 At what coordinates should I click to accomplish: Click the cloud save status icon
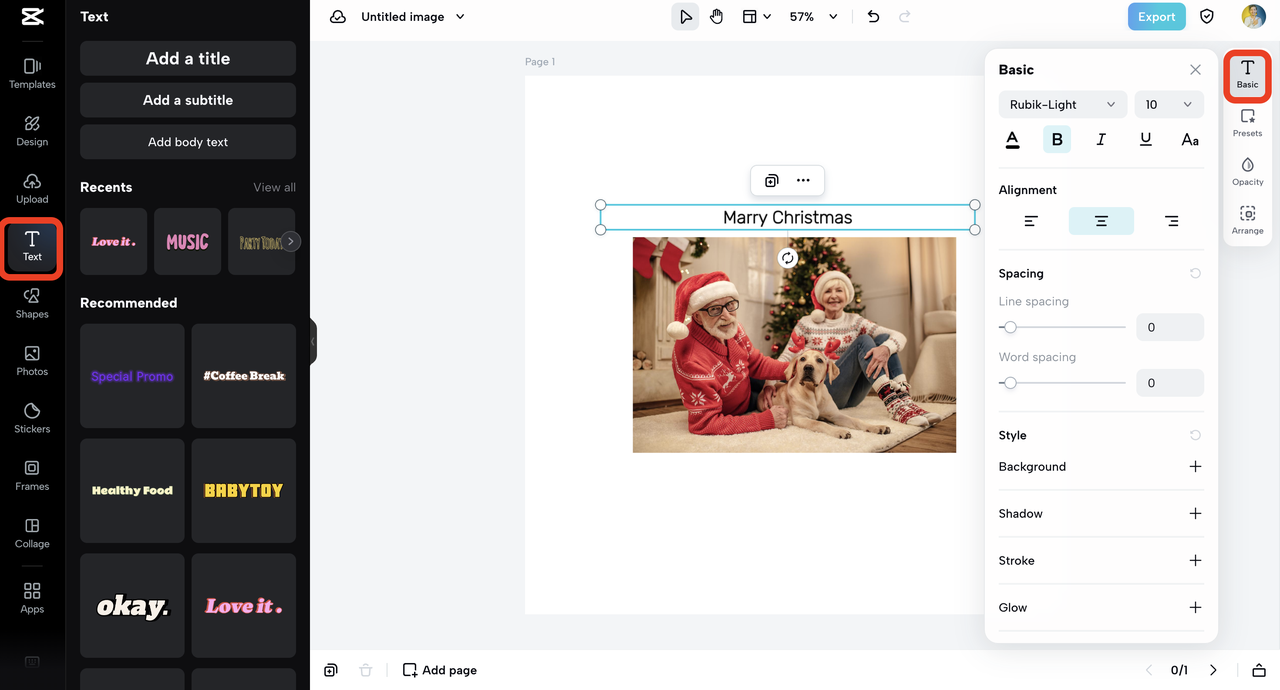click(x=338, y=17)
